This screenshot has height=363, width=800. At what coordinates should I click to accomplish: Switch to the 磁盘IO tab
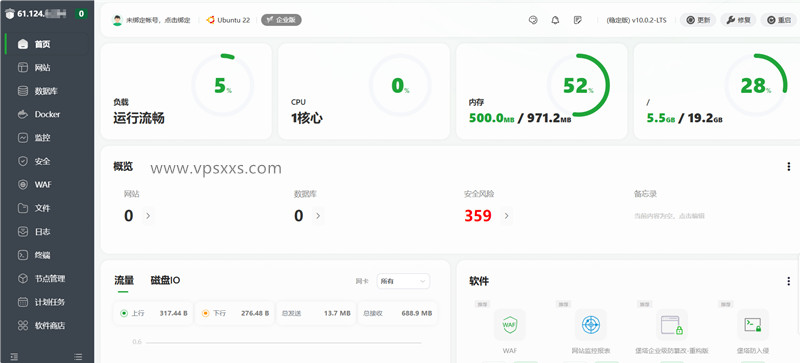[165, 280]
